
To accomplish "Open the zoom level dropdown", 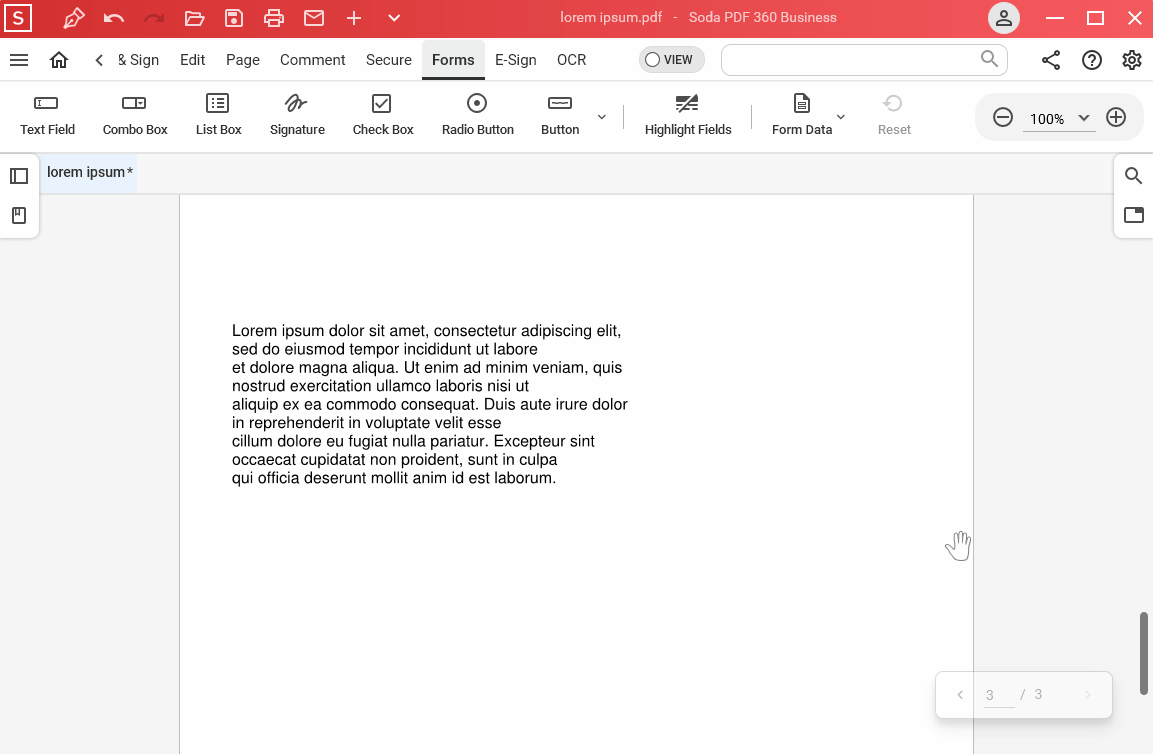I will 1084,118.
